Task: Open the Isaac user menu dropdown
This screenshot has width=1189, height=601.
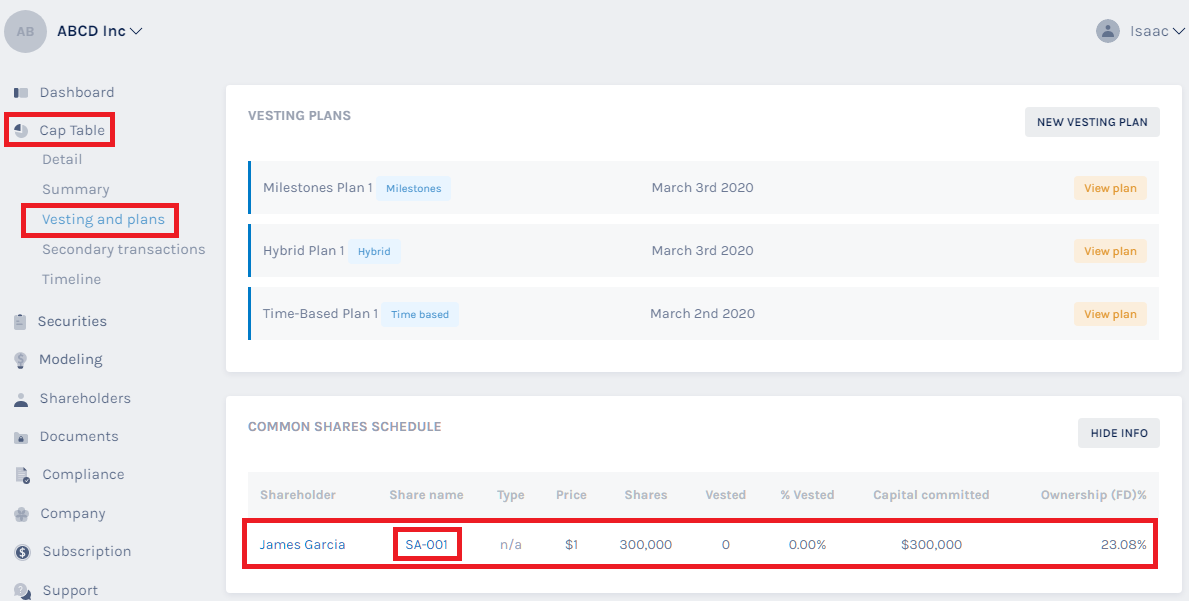Action: (1157, 31)
